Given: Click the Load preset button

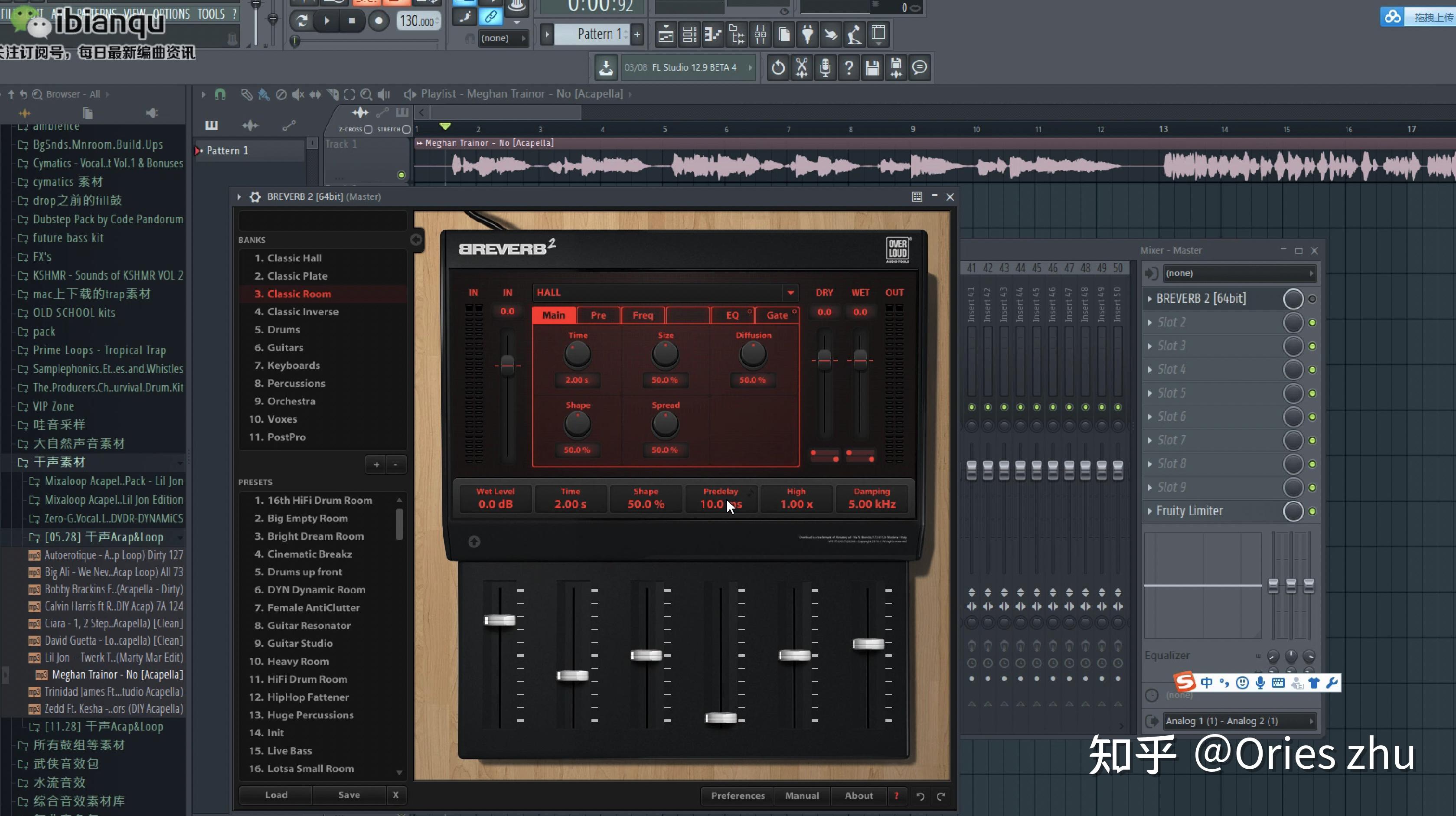Looking at the screenshot, I should pos(276,795).
